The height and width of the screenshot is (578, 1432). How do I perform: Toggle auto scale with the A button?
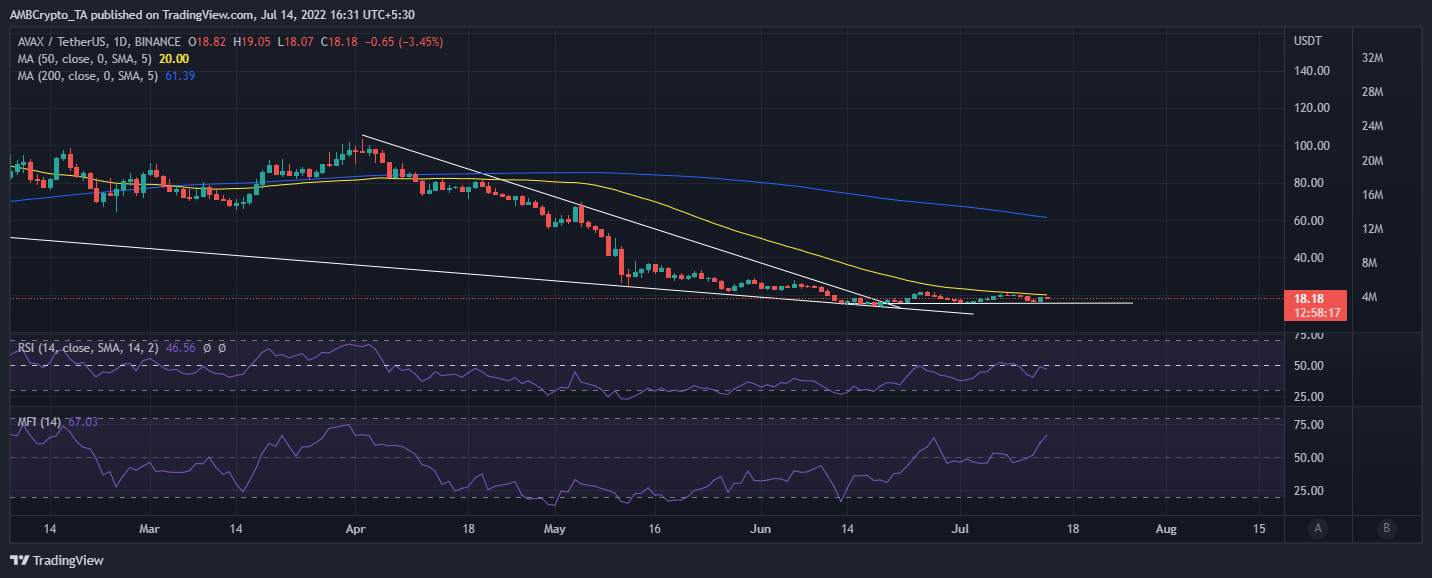click(x=1319, y=528)
